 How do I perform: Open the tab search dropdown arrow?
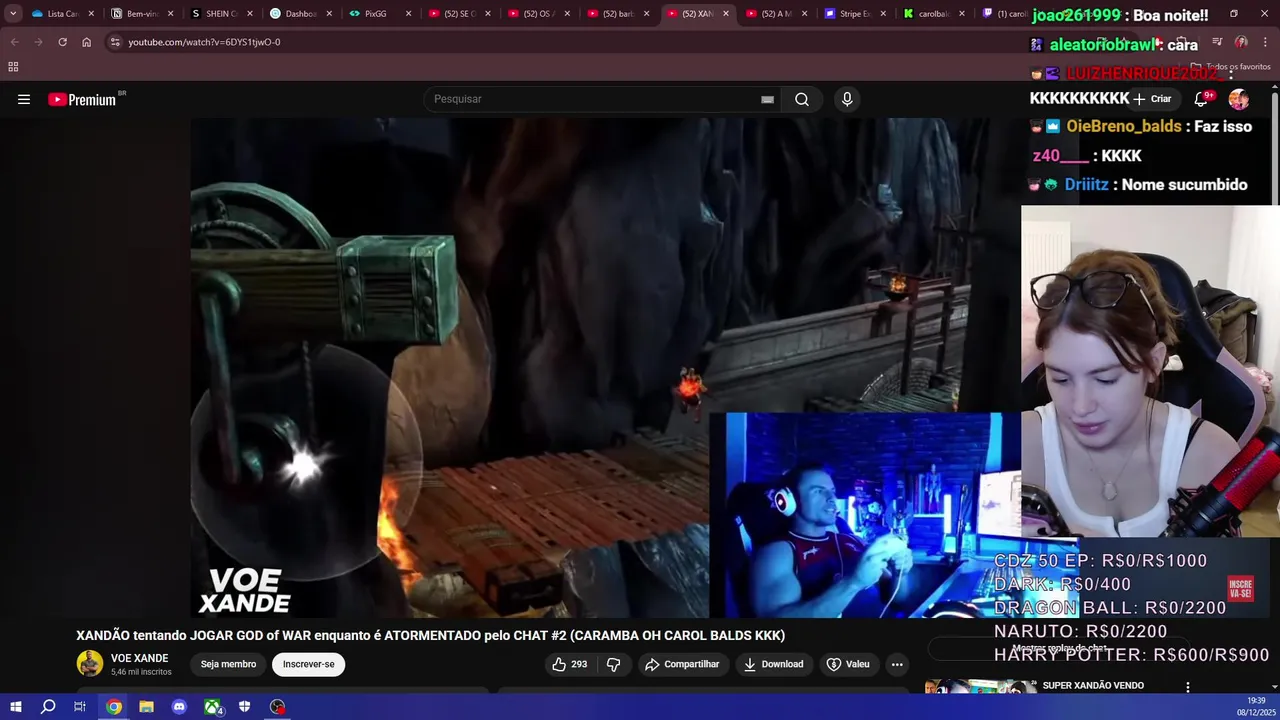click(12, 14)
